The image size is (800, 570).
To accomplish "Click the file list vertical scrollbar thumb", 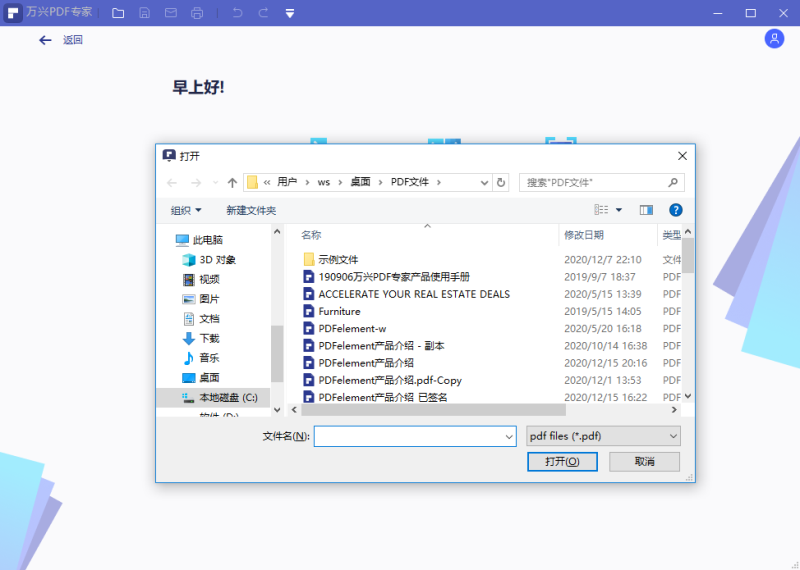I will 688,255.
